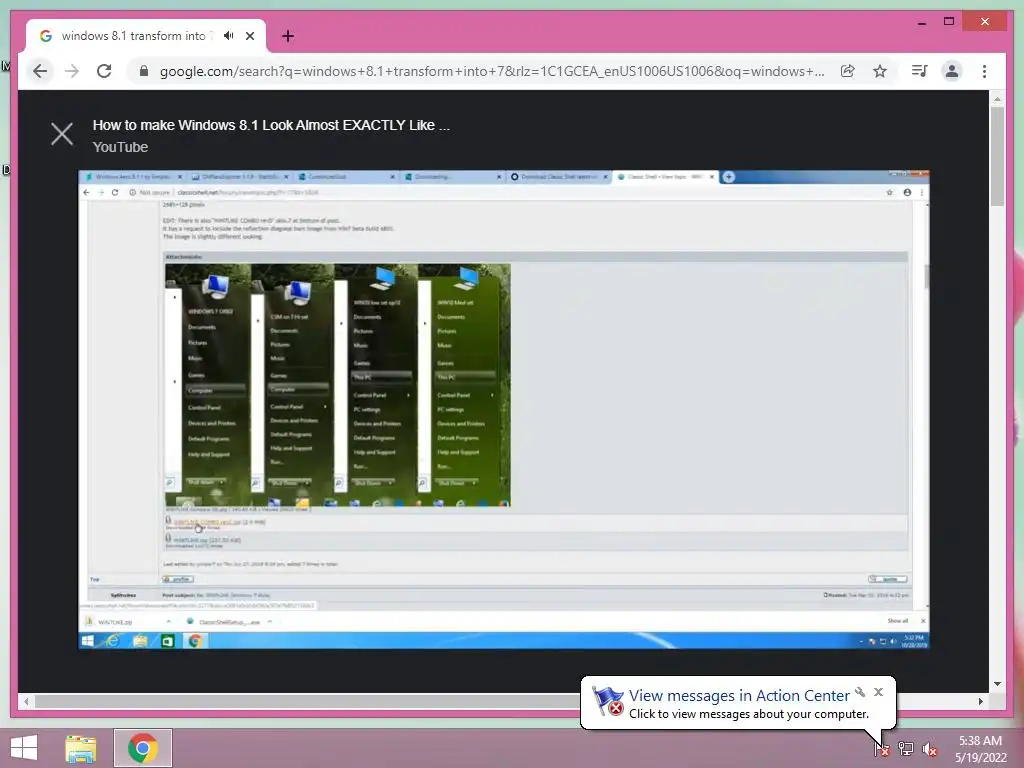Click the scroll down arrow of page
This screenshot has height=768, width=1024.
coord(997,684)
